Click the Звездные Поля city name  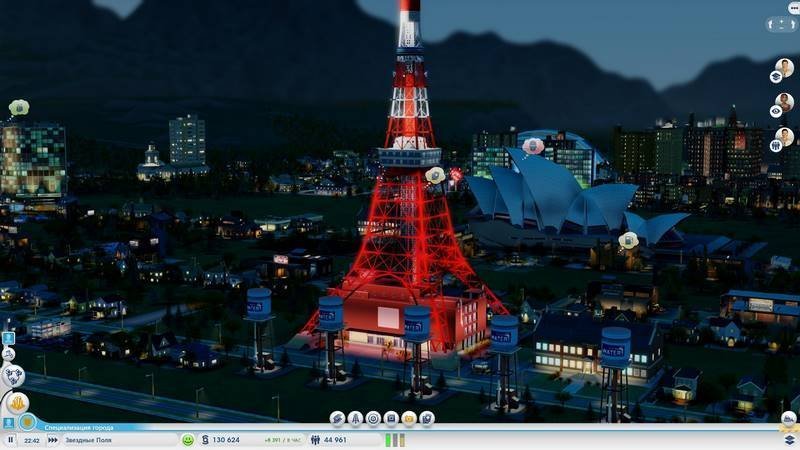(x=88, y=440)
